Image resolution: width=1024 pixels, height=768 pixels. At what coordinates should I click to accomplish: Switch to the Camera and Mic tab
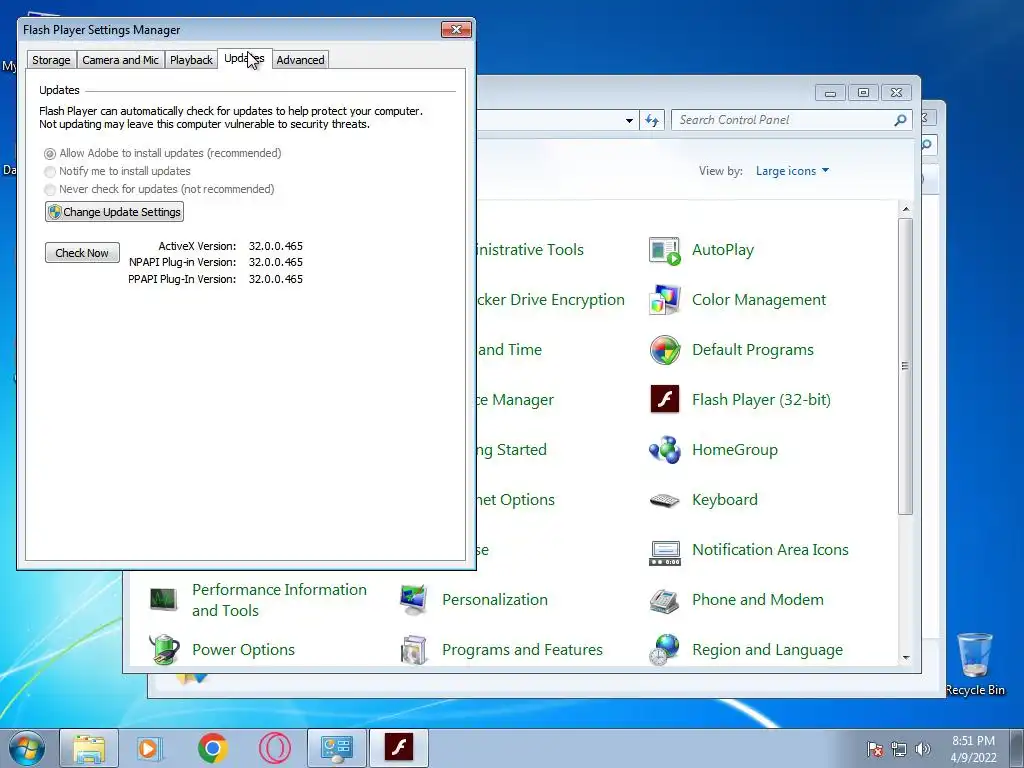(x=120, y=60)
